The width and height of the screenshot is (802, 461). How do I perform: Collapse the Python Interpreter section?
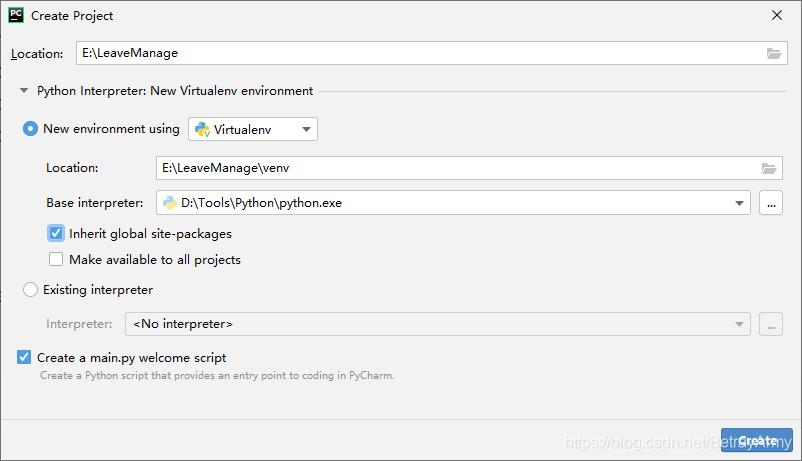[24, 91]
